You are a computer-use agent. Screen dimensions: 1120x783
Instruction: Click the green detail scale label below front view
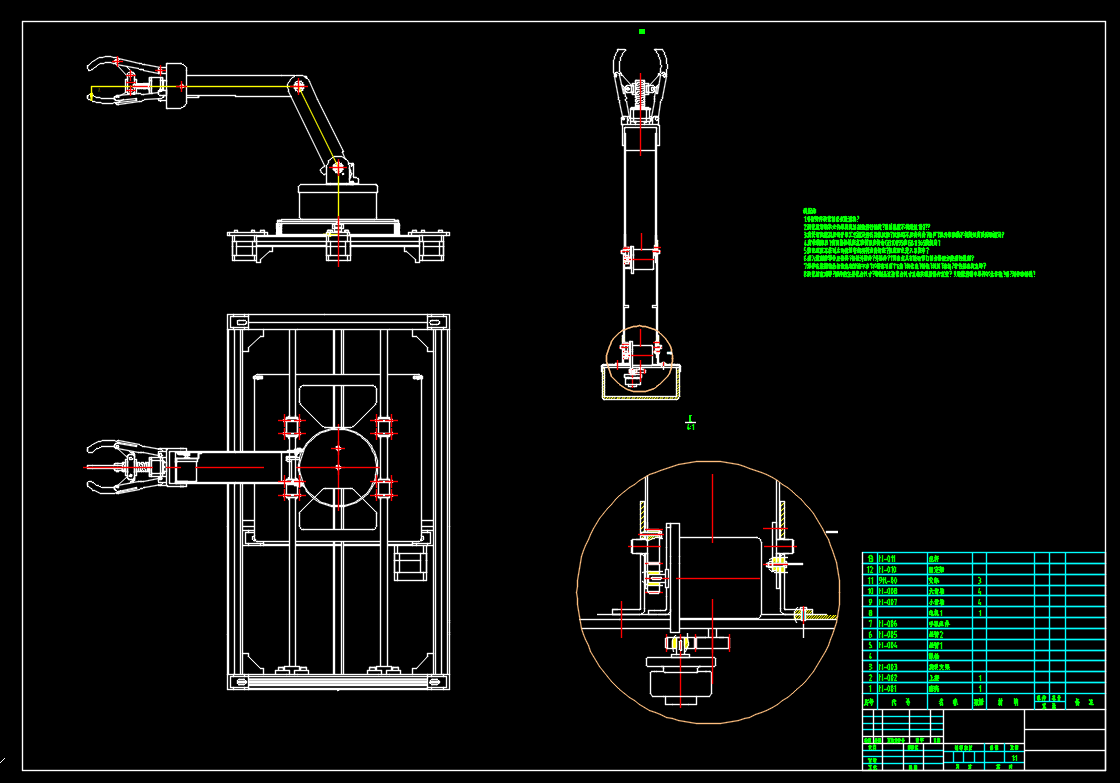click(x=690, y=423)
